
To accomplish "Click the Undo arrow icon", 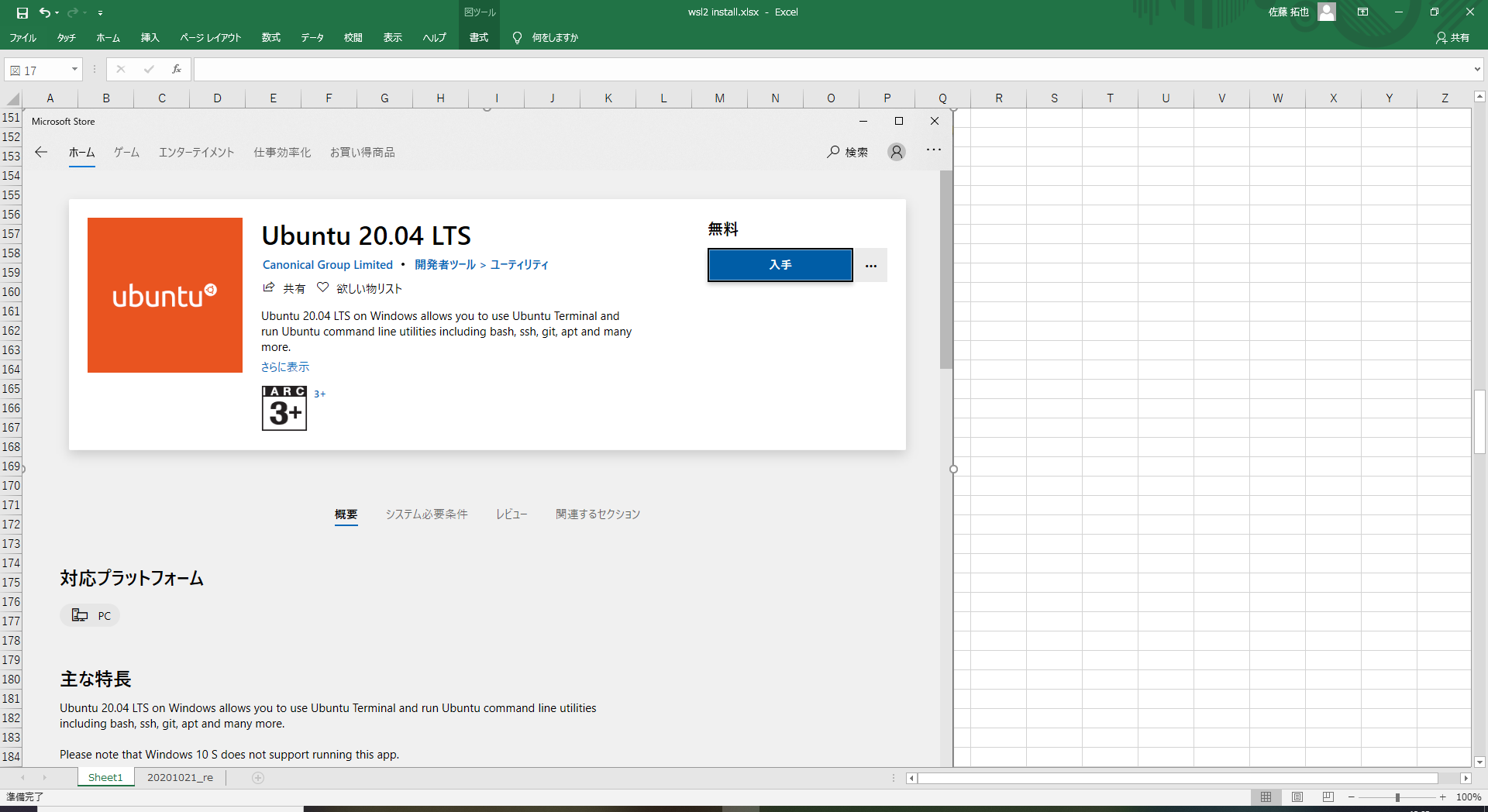I will click(45, 12).
